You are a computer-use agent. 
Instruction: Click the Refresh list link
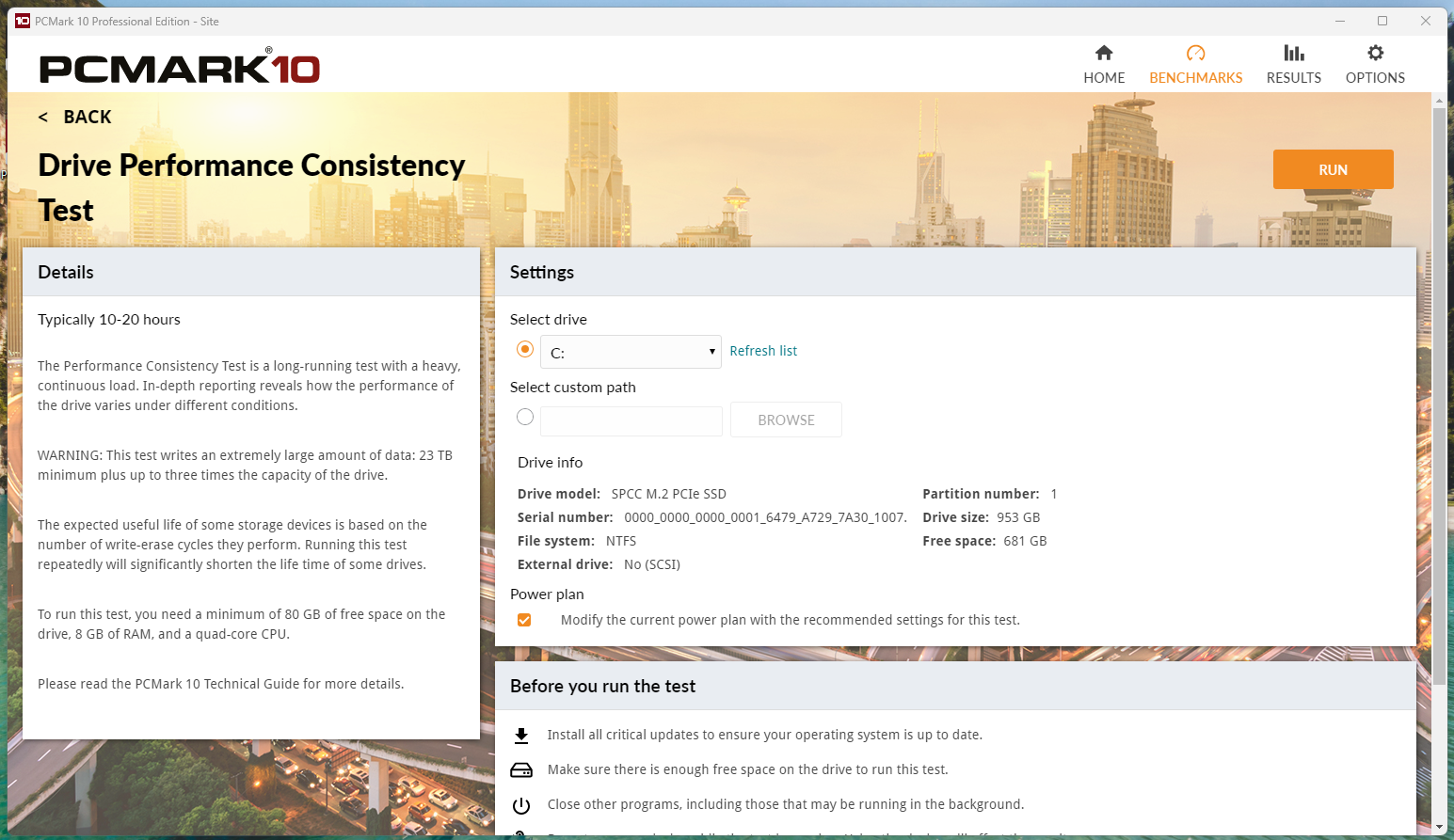click(763, 351)
